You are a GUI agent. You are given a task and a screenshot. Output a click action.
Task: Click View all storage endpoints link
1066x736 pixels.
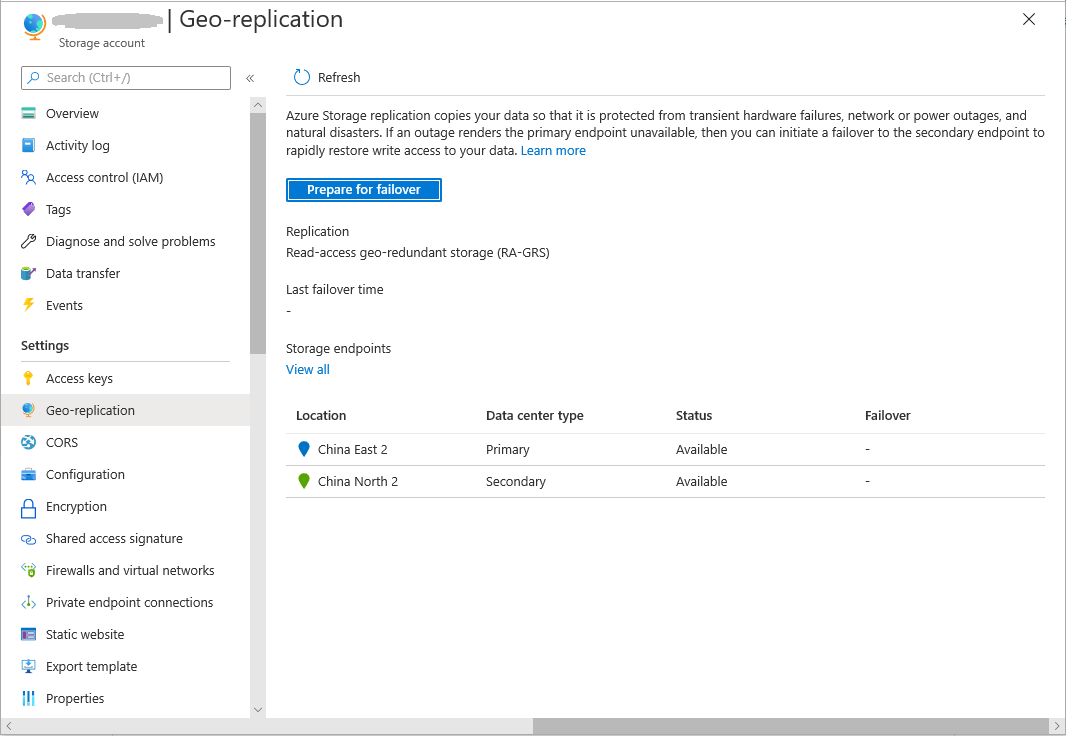click(x=307, y=370)
